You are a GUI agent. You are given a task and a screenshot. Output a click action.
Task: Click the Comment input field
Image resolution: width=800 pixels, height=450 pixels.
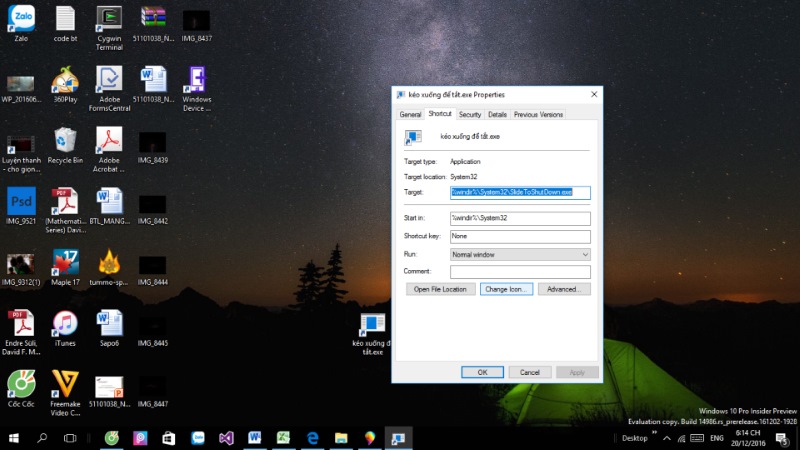520,271
